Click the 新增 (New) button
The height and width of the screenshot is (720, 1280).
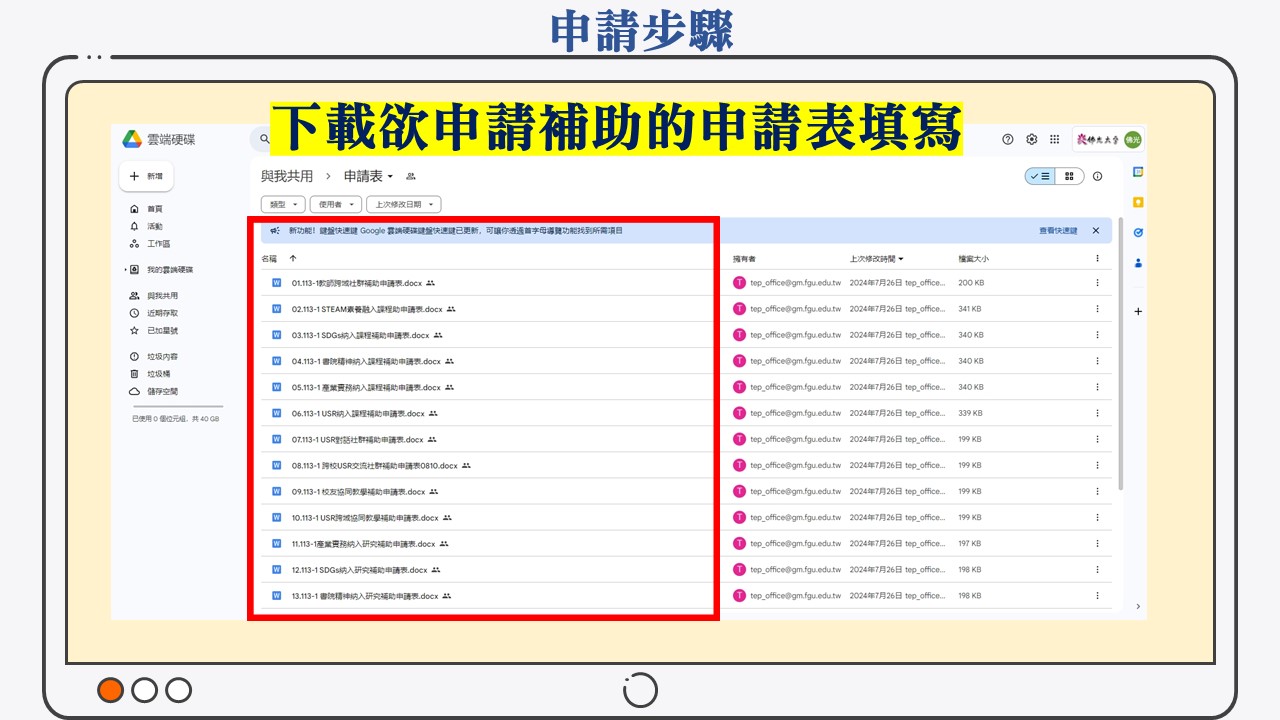coord(146,176)
